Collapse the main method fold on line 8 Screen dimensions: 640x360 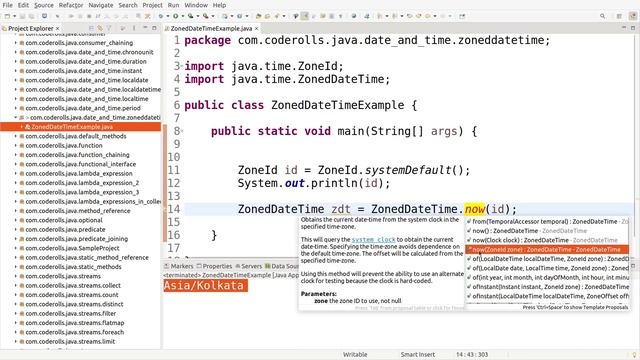pos(182,131)
